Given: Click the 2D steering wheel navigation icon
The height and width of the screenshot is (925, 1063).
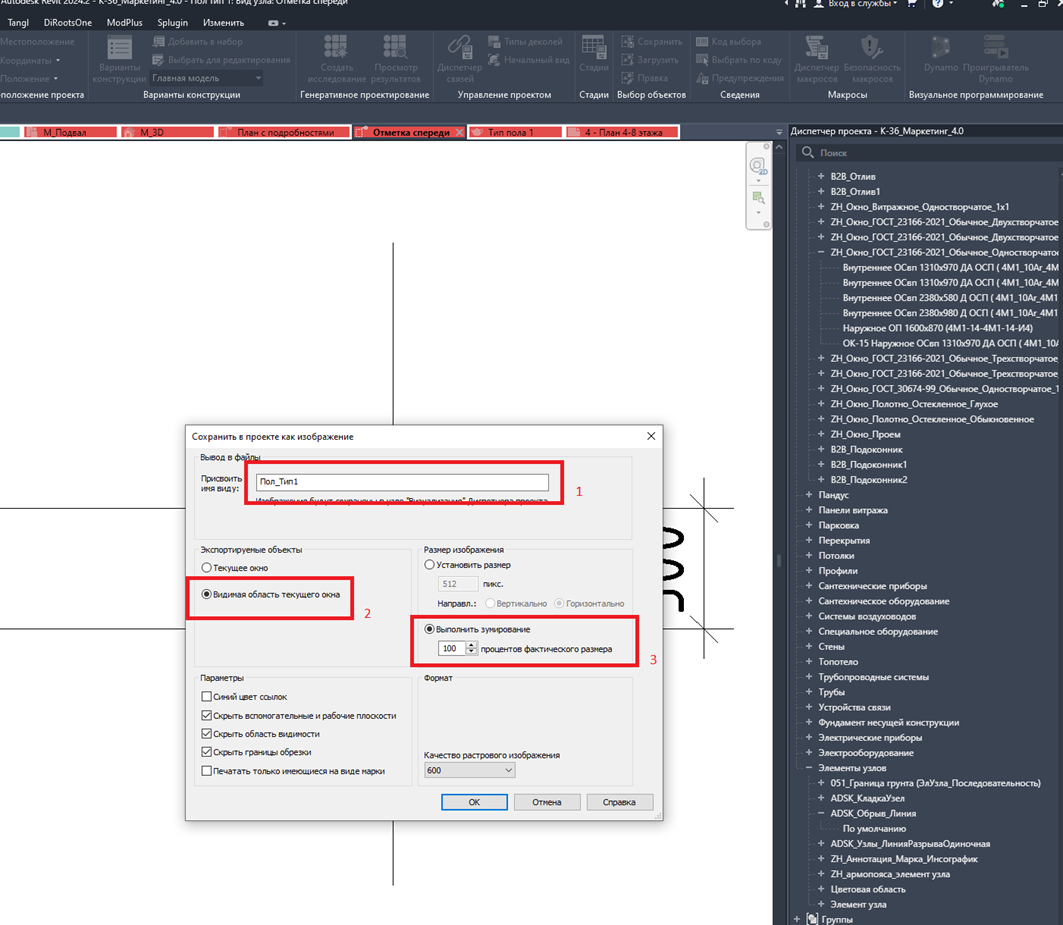Looking at the screenshot, I should coord(758,165).
